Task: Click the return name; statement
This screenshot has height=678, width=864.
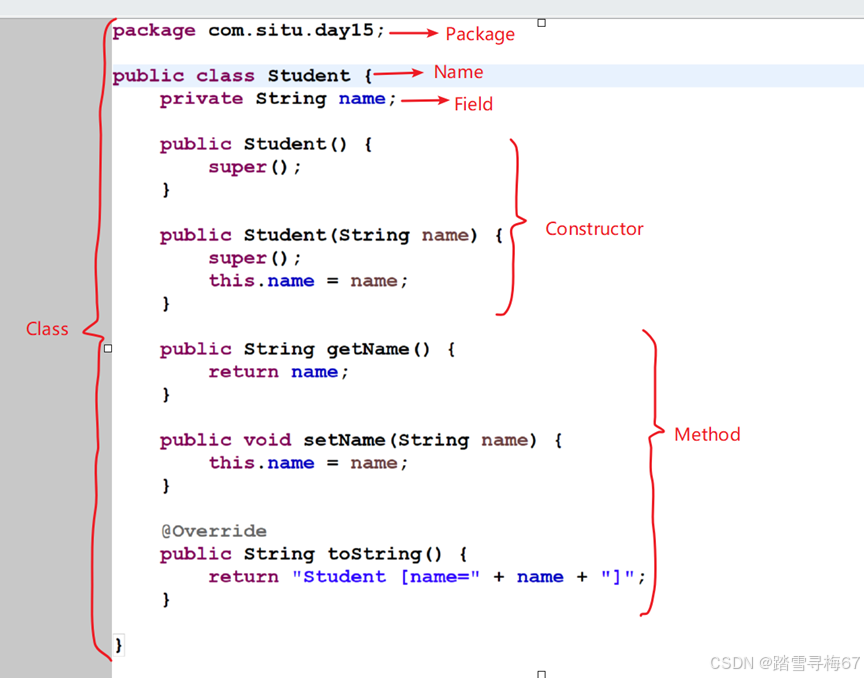Action: (x=278, y=372)
